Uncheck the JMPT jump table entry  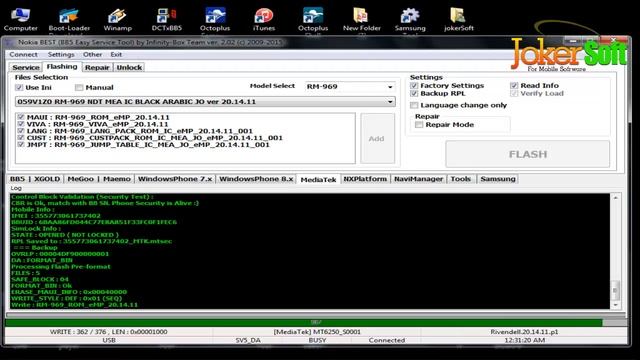21,144
